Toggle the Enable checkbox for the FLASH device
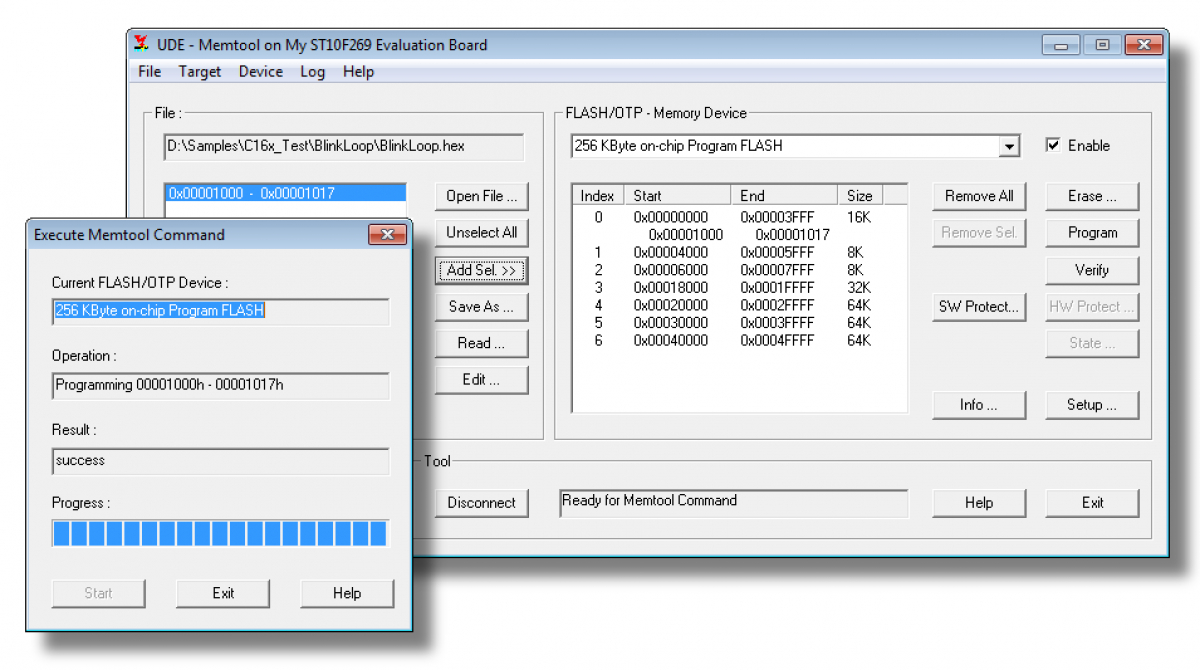Viewport: 1200px width, 670px height. [1053, 145]
